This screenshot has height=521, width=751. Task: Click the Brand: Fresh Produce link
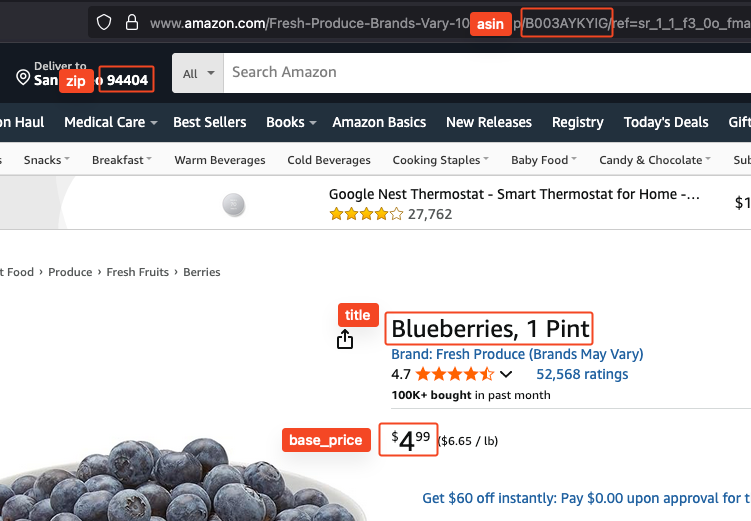coord(517,354)
